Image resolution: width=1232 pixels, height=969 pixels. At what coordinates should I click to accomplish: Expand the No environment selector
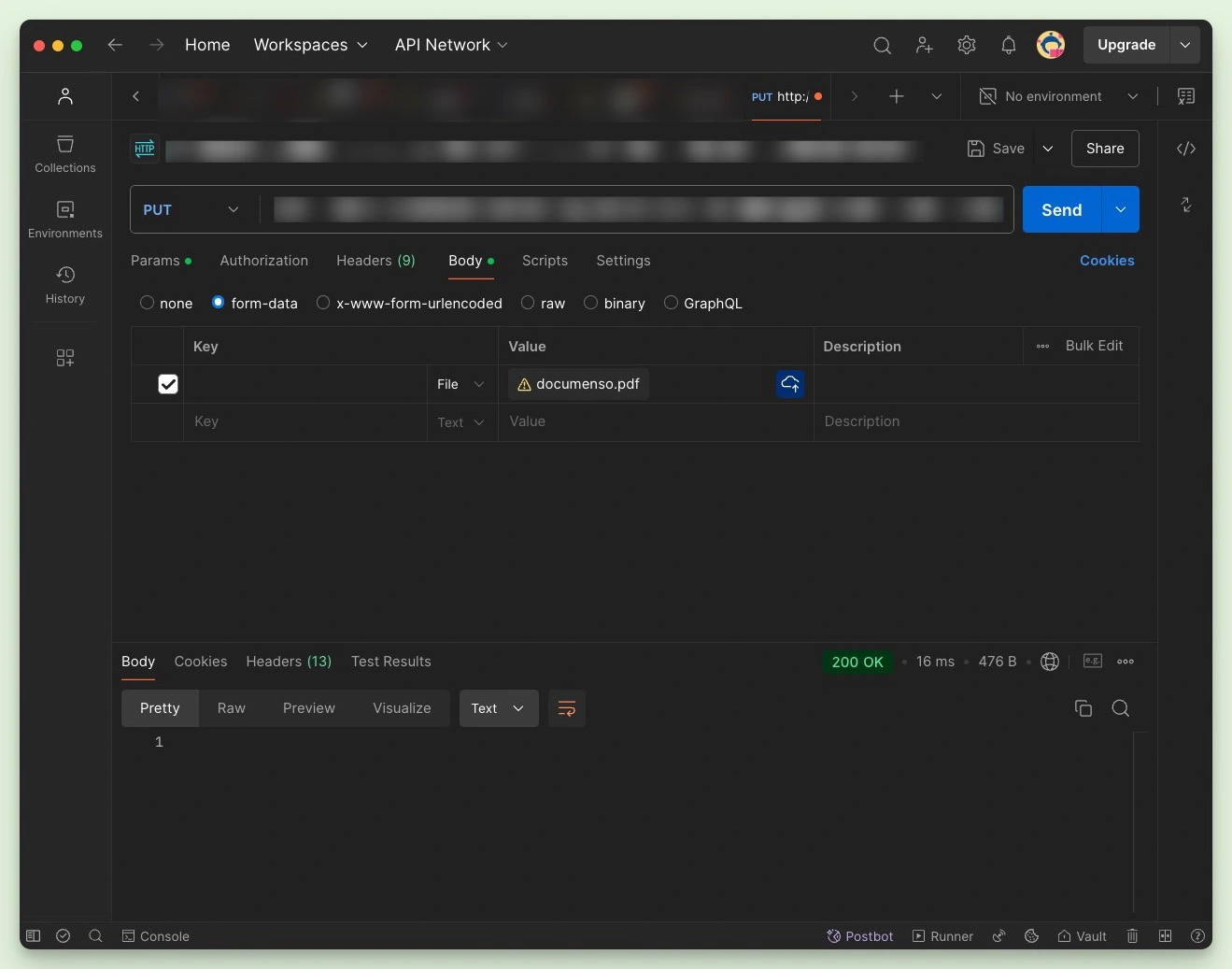[x=1058, y=96]
